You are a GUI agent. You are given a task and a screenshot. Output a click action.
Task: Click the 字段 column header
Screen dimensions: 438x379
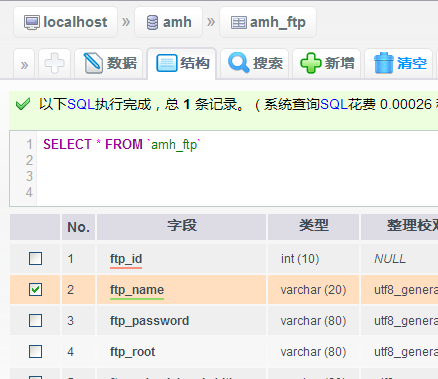pos(182,227)
